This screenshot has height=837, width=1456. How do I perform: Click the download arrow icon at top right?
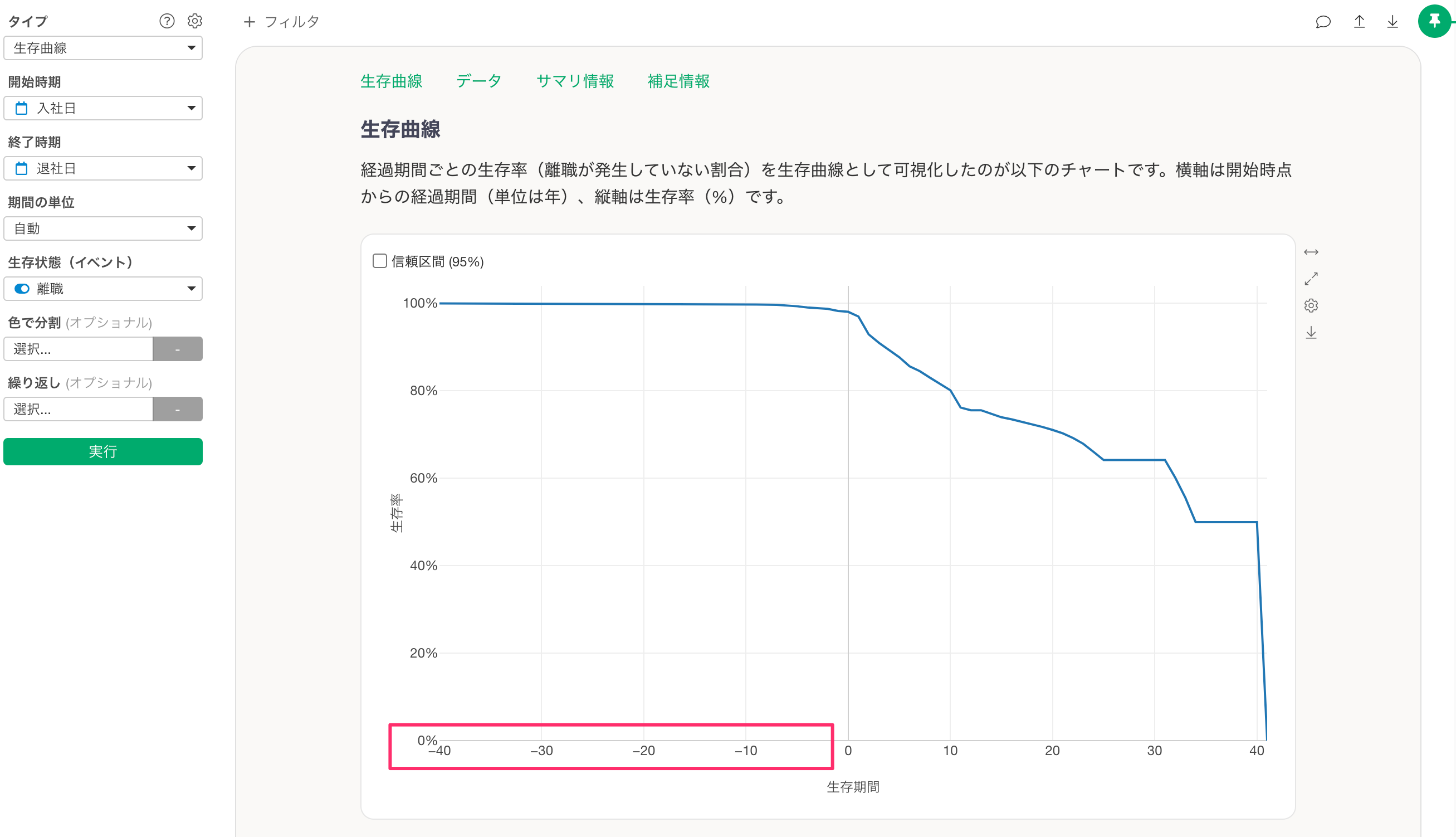click(1392, 22)
